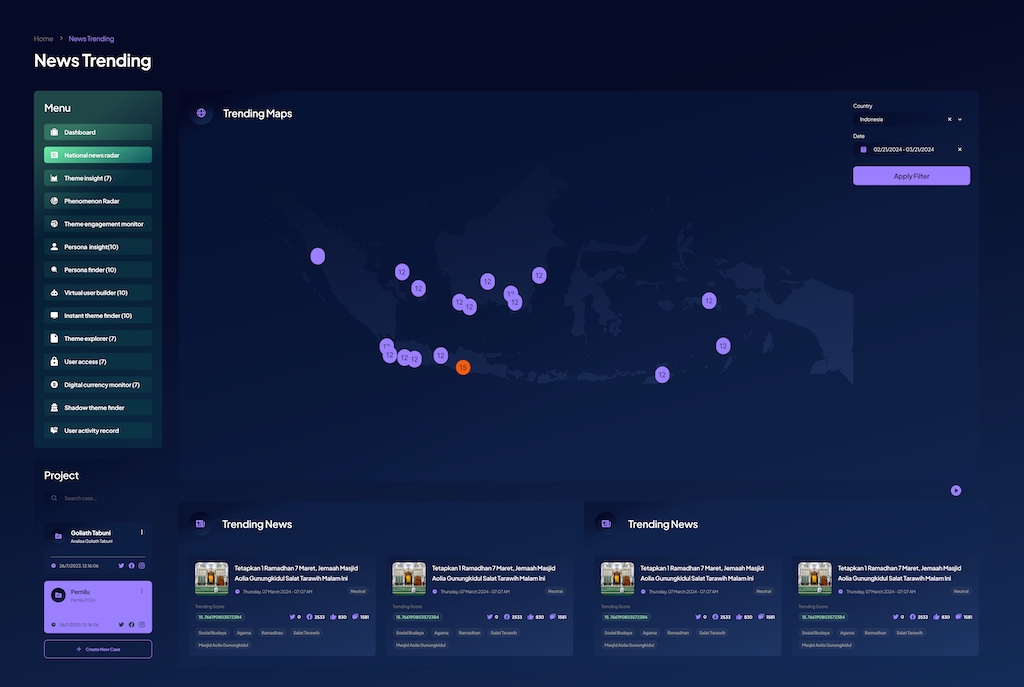Image resolution: width=1024 pixels, height=687 pixels.
Task: Click the Apply Filter button
Action: (x=911, y=175)
